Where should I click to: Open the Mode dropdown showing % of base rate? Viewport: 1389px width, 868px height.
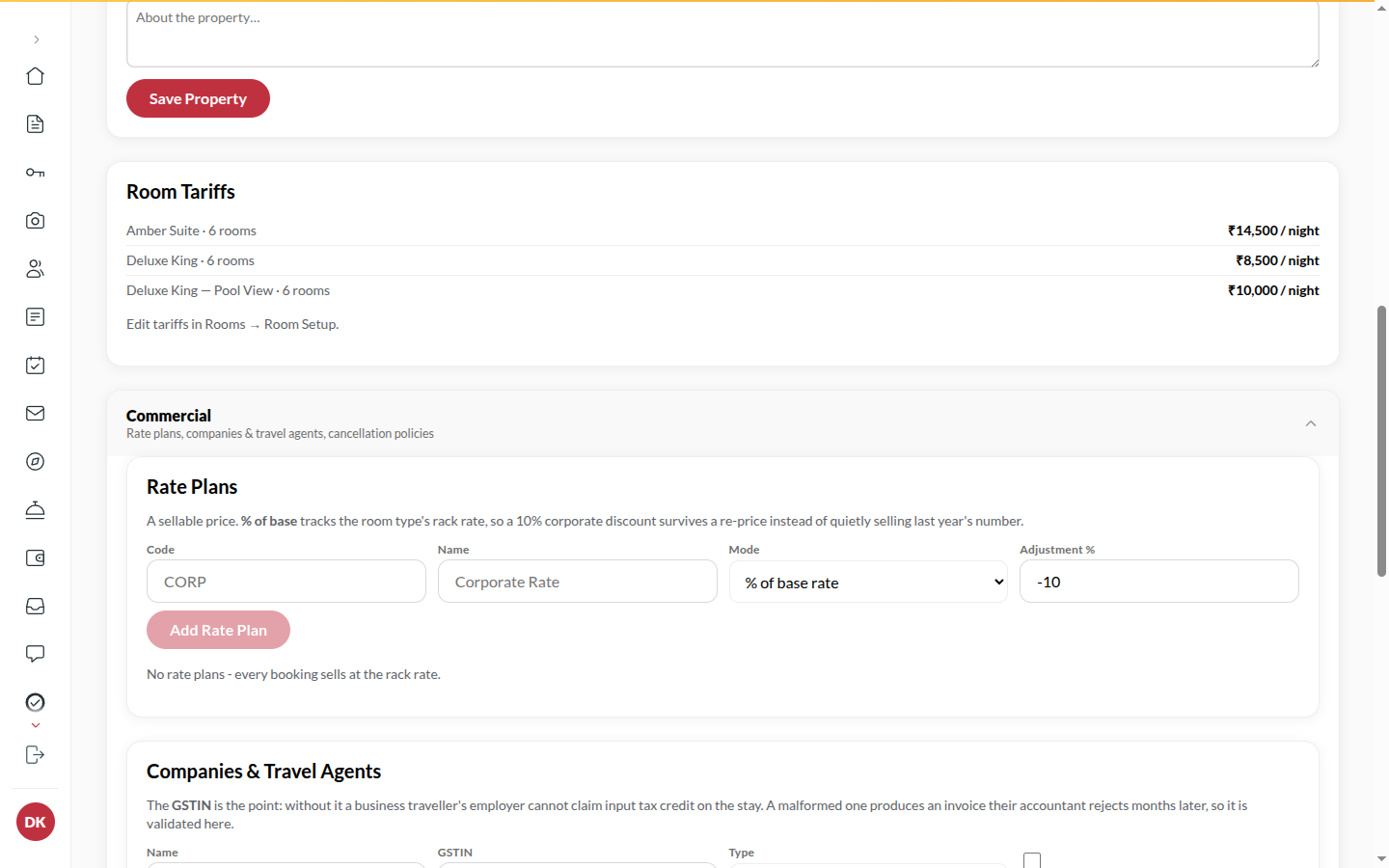(868, 582)
